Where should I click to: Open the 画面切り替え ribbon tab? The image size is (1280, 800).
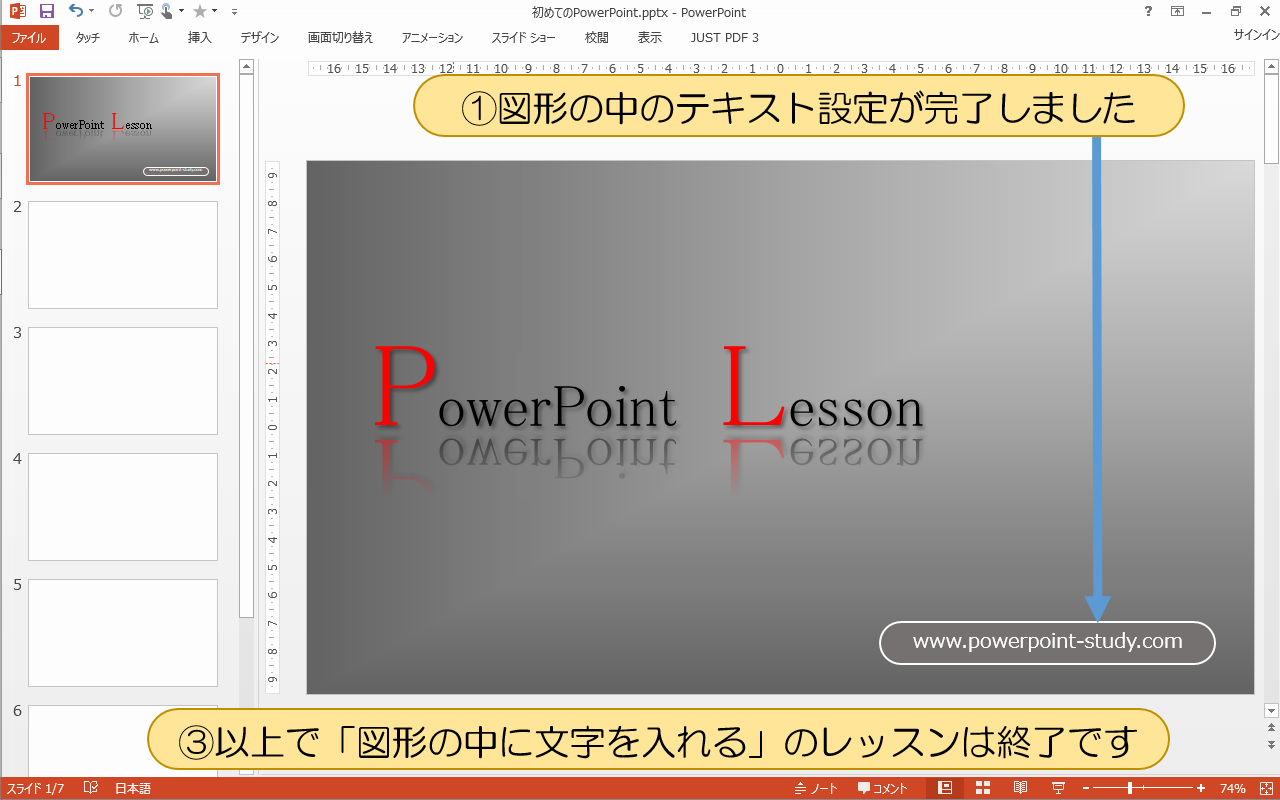click(340, 37)
